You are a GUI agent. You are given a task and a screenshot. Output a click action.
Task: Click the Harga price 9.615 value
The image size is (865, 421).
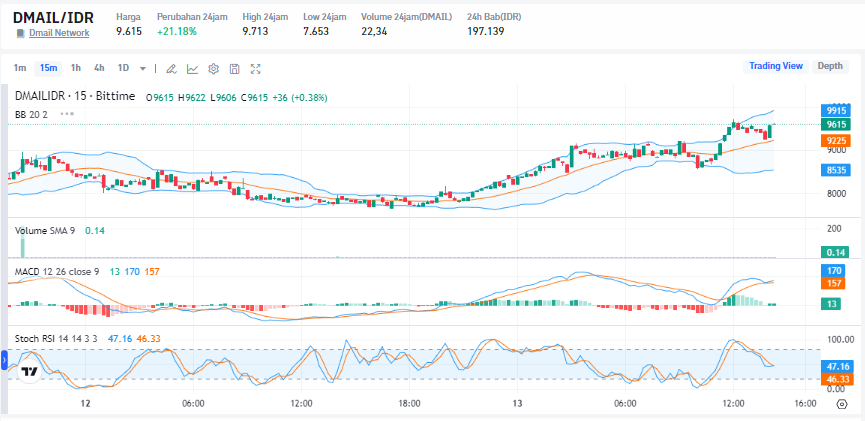pos(129,31)
